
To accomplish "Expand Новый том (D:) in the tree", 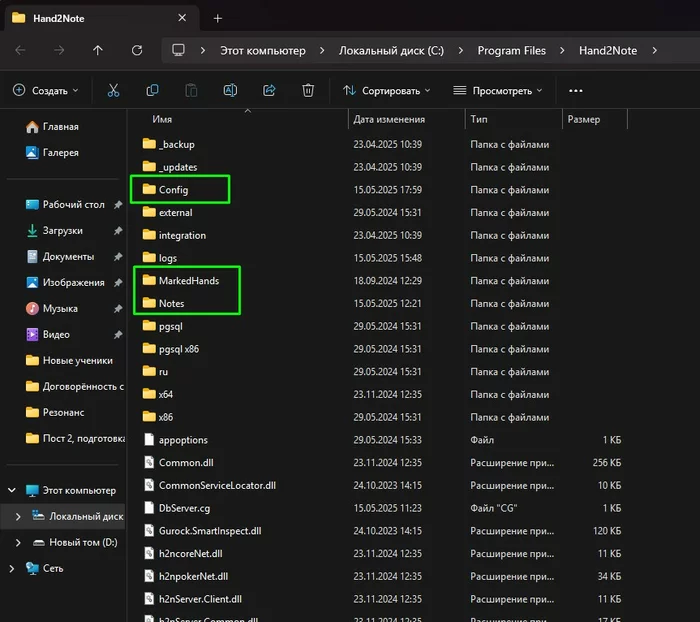I will [18, 543].
